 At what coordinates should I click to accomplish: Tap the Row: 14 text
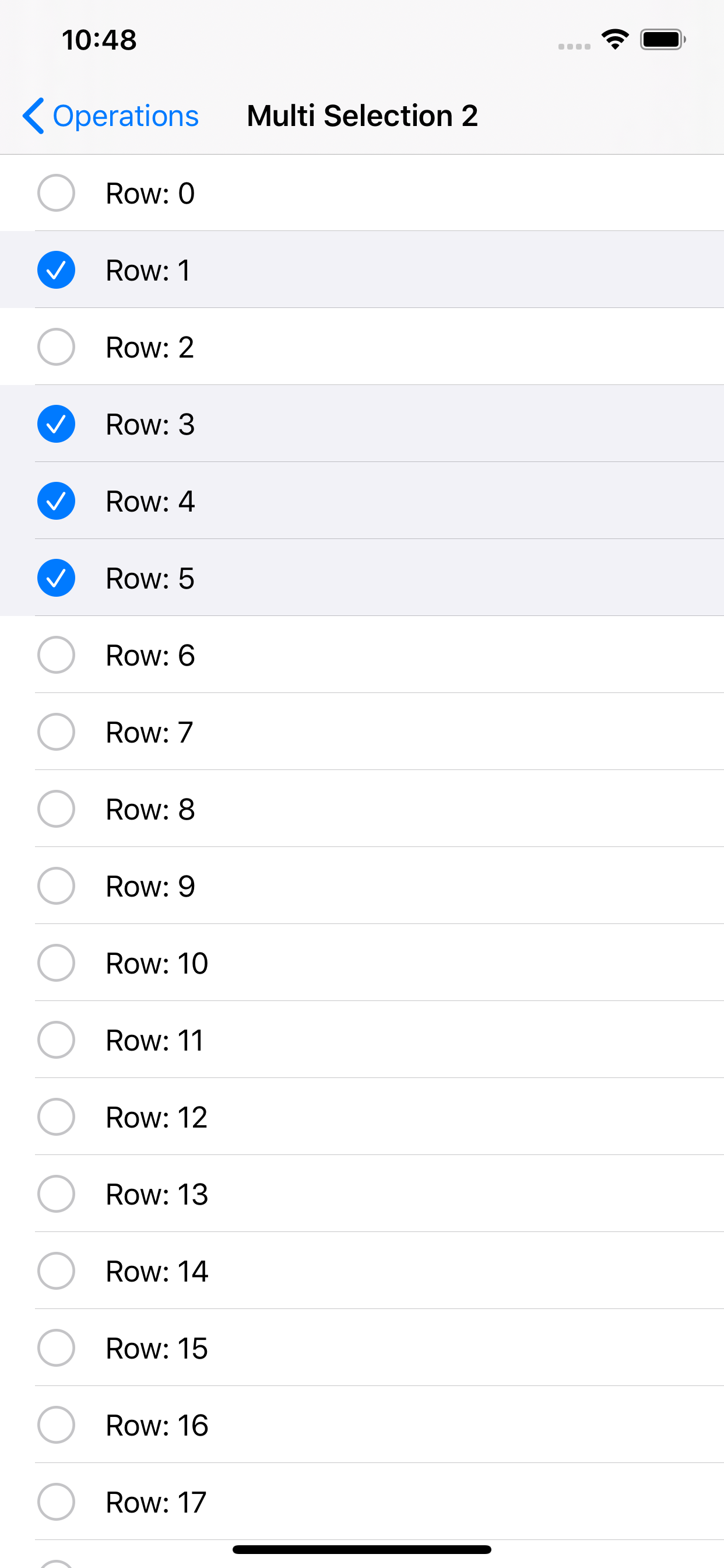(x=157, y=1271)
